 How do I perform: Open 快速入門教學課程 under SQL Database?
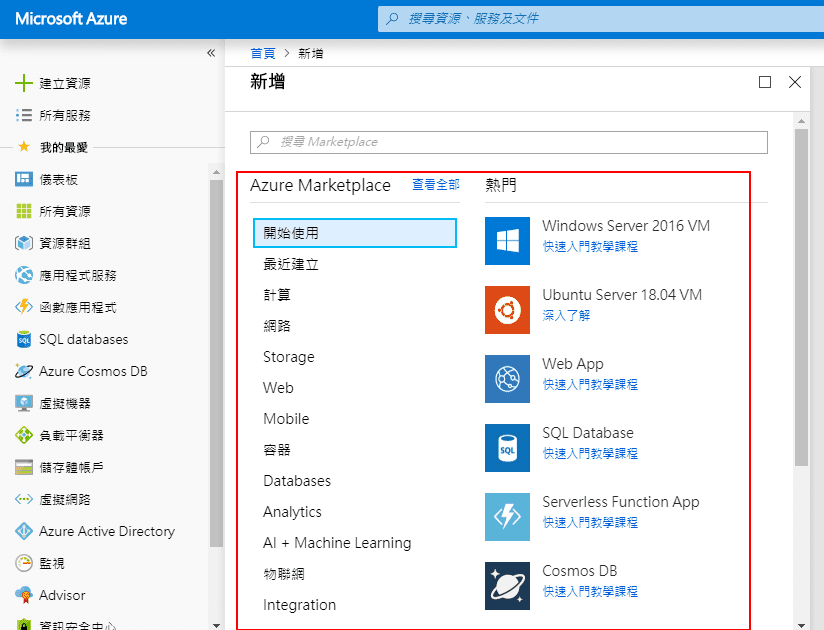point(590,453)
